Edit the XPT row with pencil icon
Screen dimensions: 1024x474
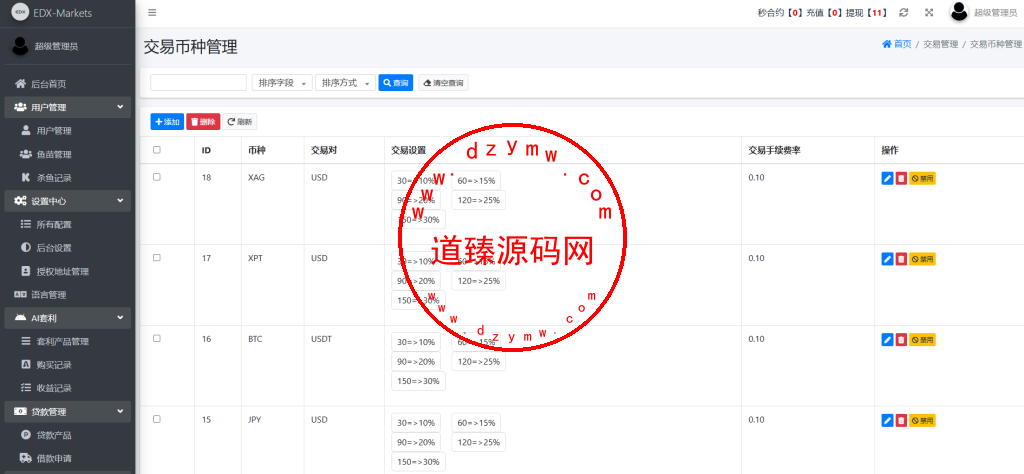click(x=887, y=259)
